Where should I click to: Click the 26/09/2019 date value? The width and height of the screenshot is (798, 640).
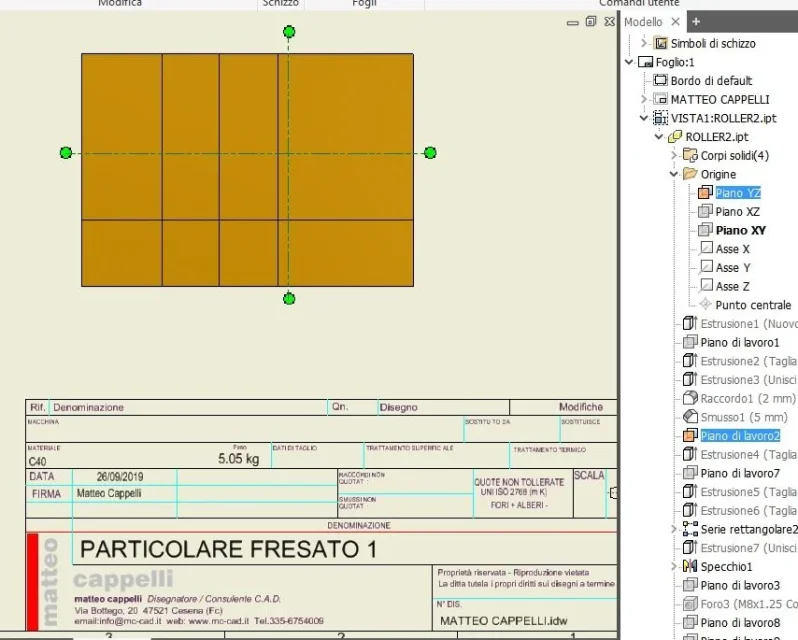pyautogui.click(x=120, y=477)
